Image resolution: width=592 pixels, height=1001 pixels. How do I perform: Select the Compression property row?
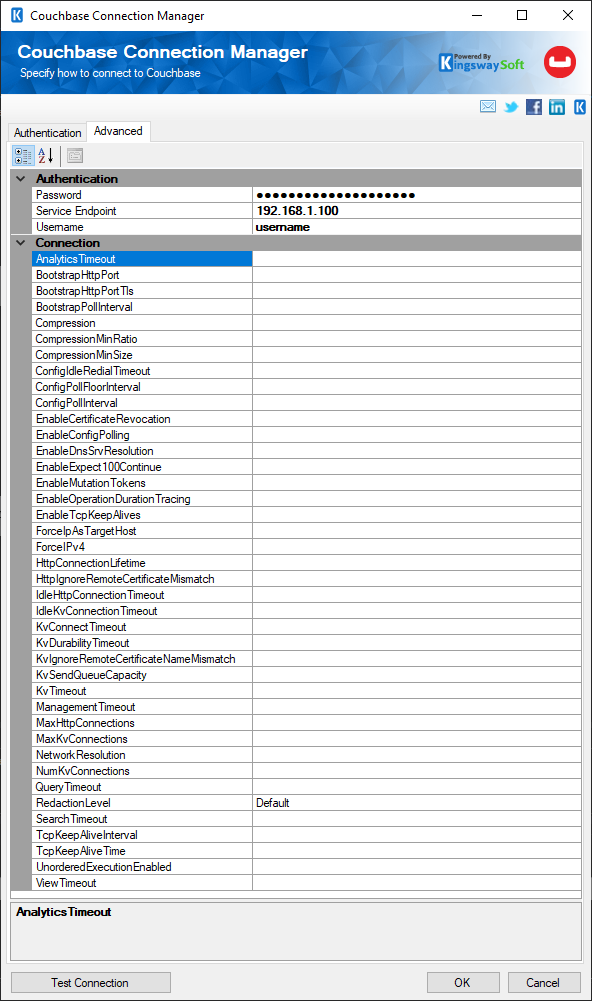142,322
